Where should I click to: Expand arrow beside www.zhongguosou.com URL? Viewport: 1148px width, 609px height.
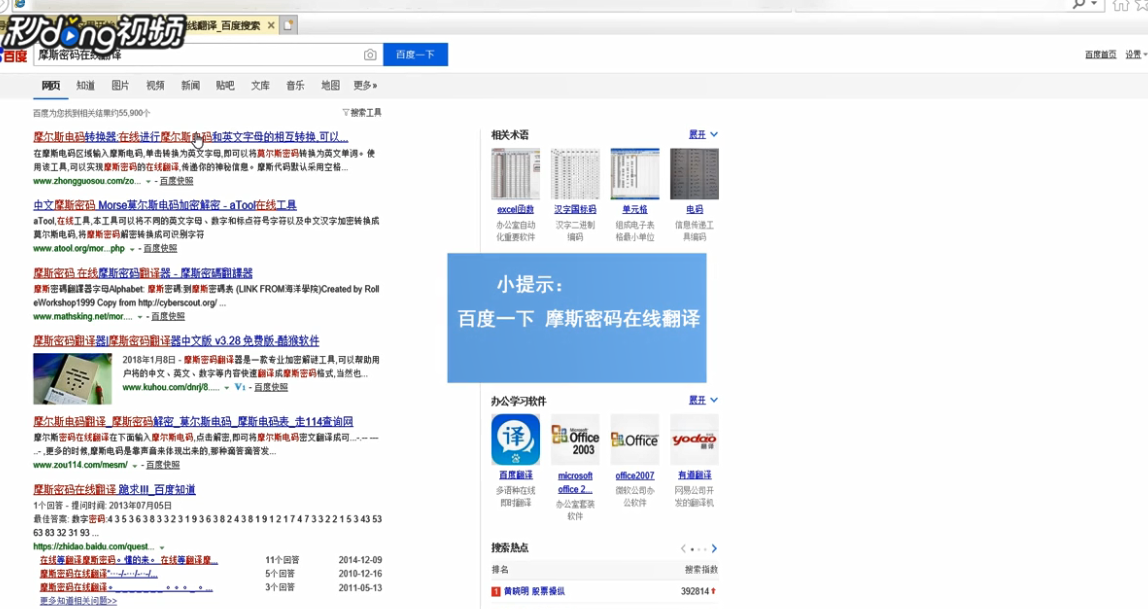pyautogui.click(x=148, y=182)
